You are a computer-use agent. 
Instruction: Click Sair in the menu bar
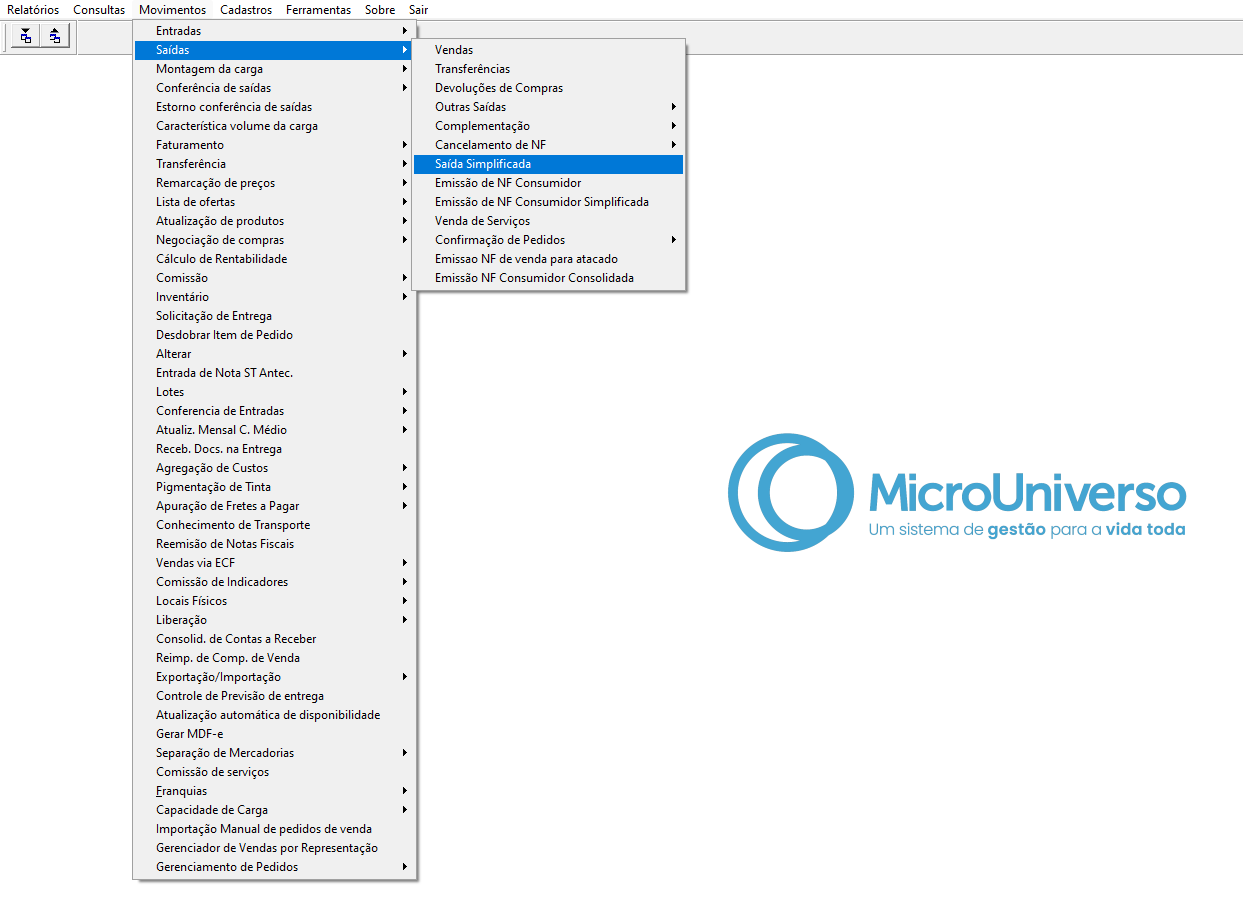[x=418, y=10]
